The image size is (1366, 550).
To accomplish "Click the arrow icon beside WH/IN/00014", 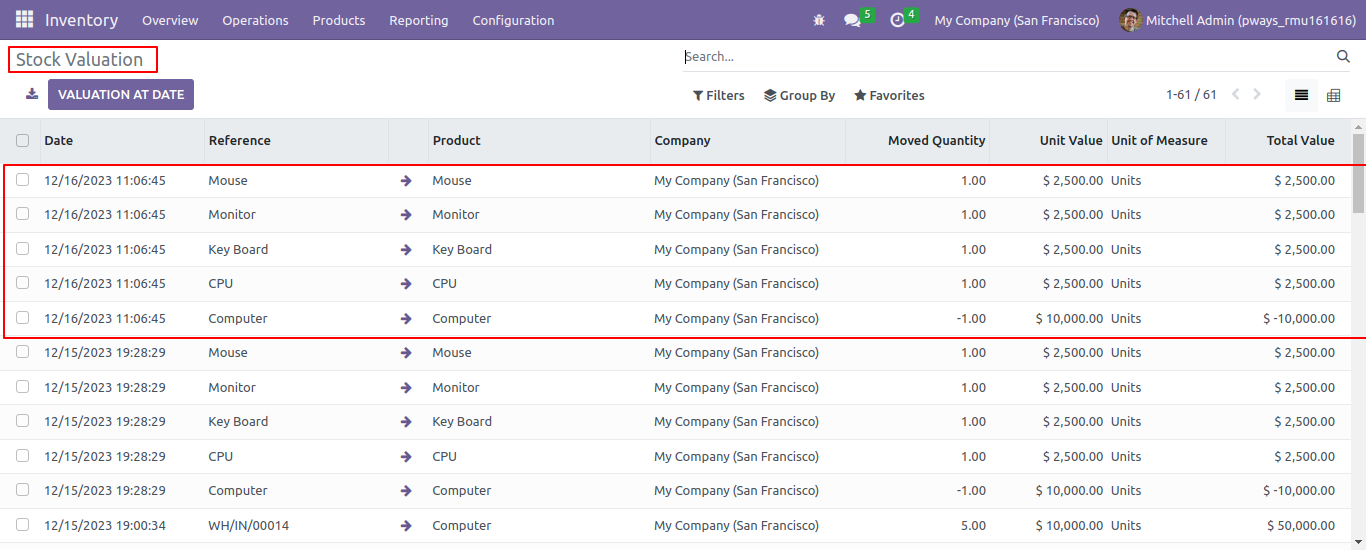I will point(406,525).
